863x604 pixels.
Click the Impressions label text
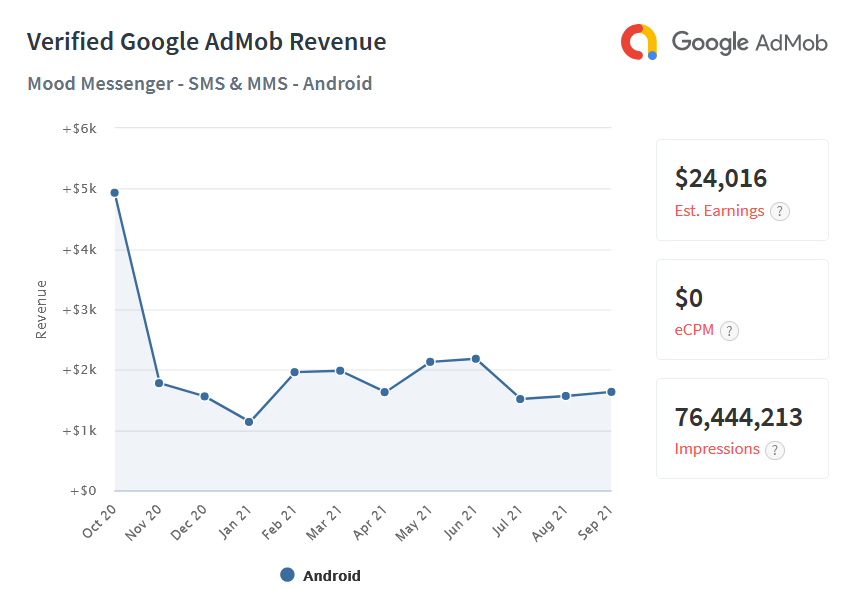click(717, 449)
